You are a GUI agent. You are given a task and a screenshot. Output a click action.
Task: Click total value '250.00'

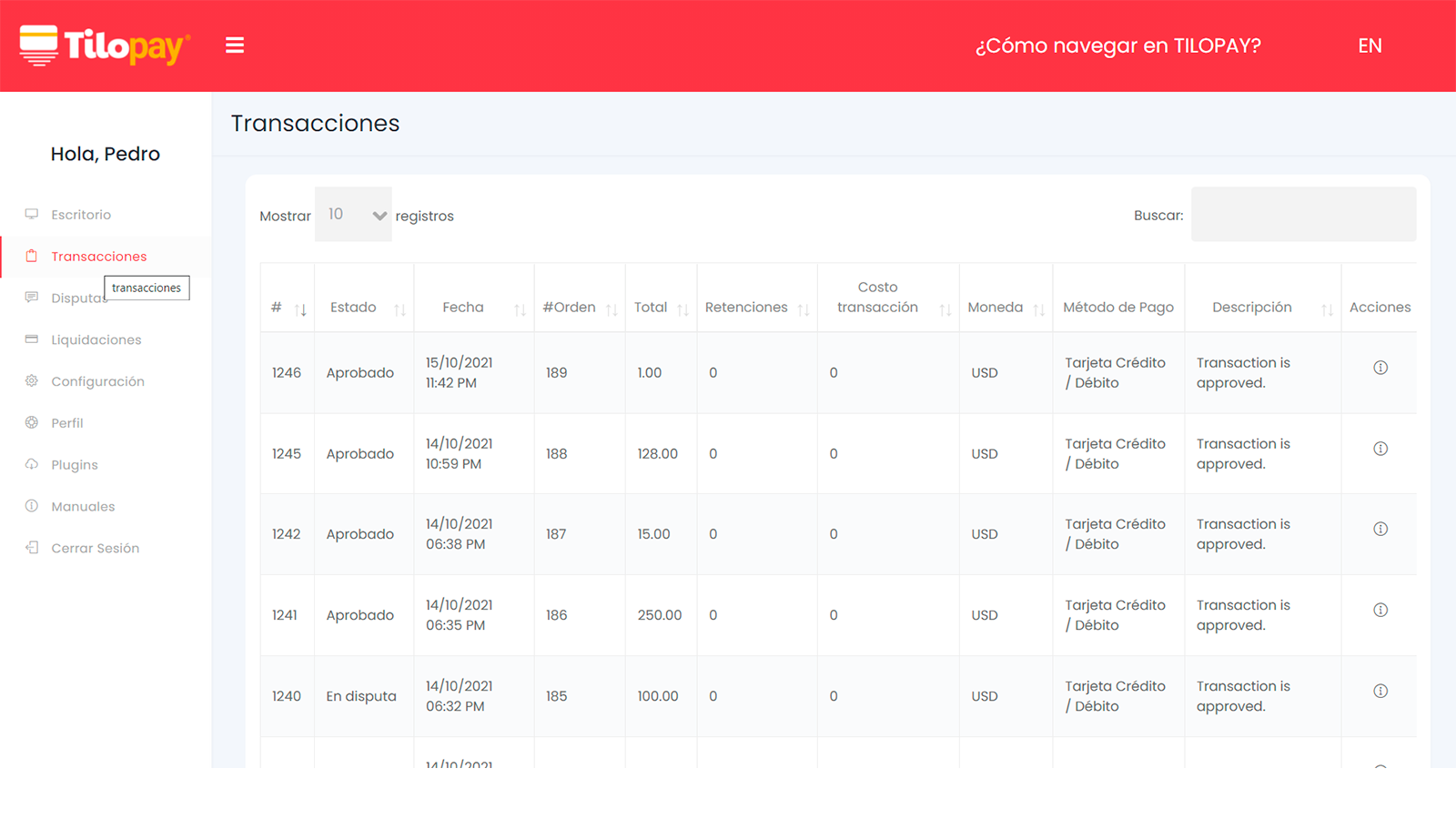tap(660, 615)
